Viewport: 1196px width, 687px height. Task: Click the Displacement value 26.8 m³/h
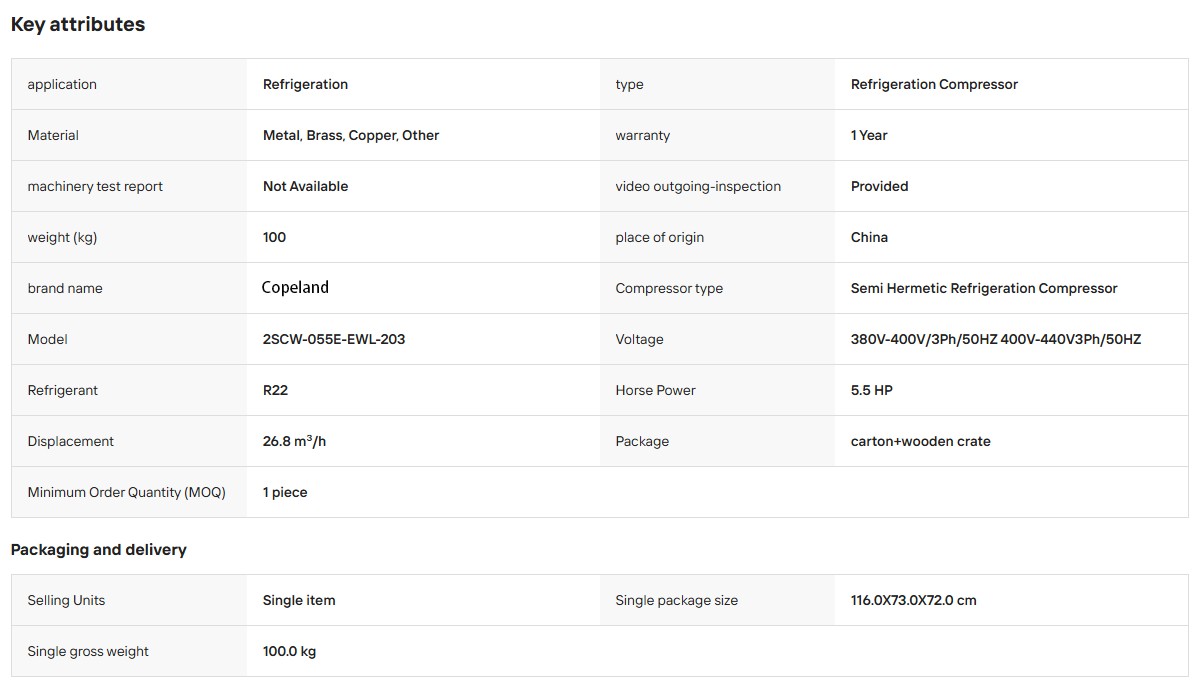pos(294,441)
